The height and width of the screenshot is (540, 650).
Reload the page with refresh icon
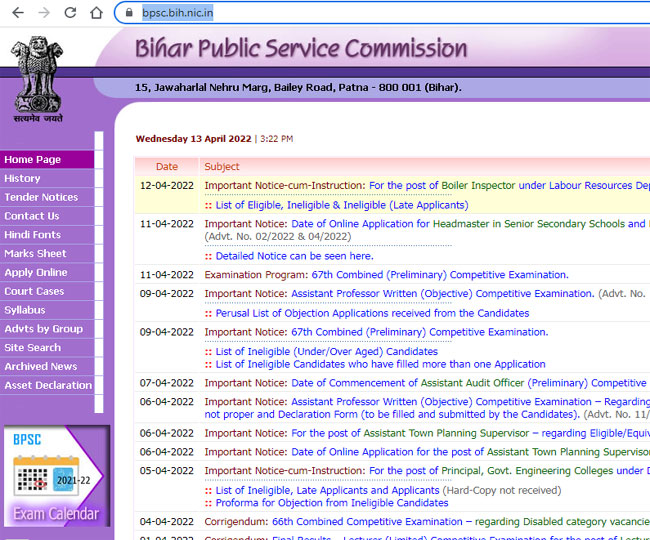click(x=70, y=13)
